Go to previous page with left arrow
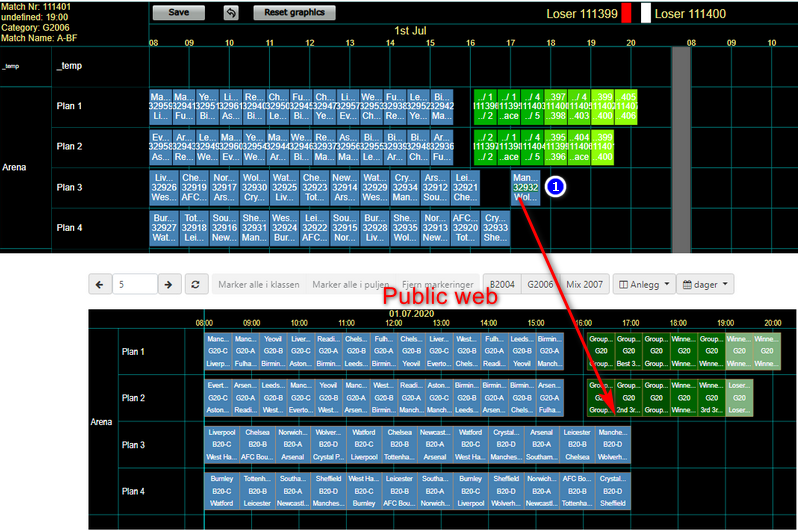798x530 pixels. (100, 284)
